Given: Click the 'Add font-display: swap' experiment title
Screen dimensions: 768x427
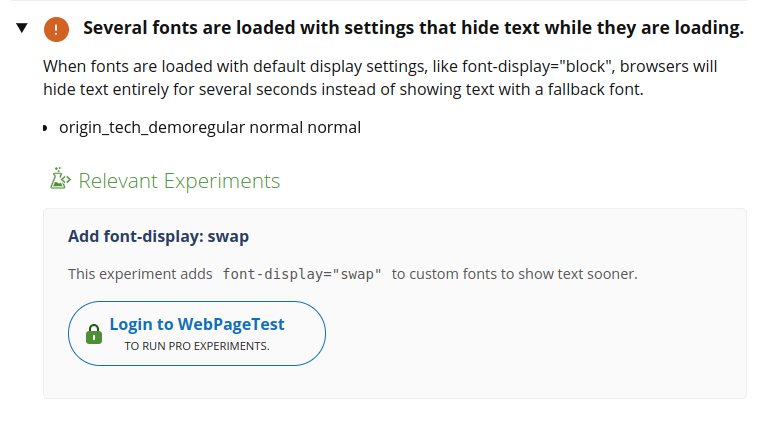Looking at the screenshot, I should tap(158, 237).
